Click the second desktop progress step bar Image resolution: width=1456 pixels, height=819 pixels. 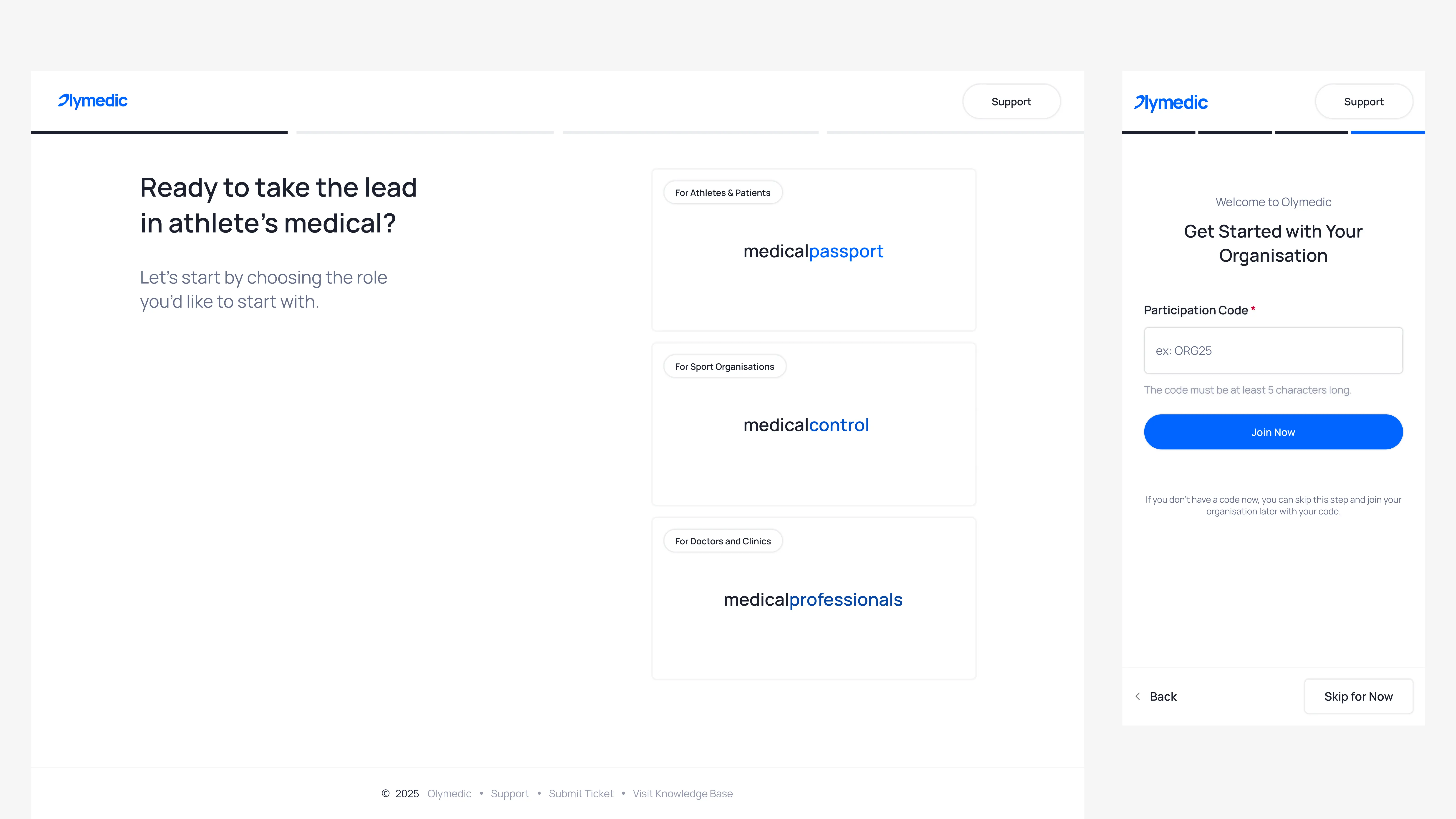[425, 132]
